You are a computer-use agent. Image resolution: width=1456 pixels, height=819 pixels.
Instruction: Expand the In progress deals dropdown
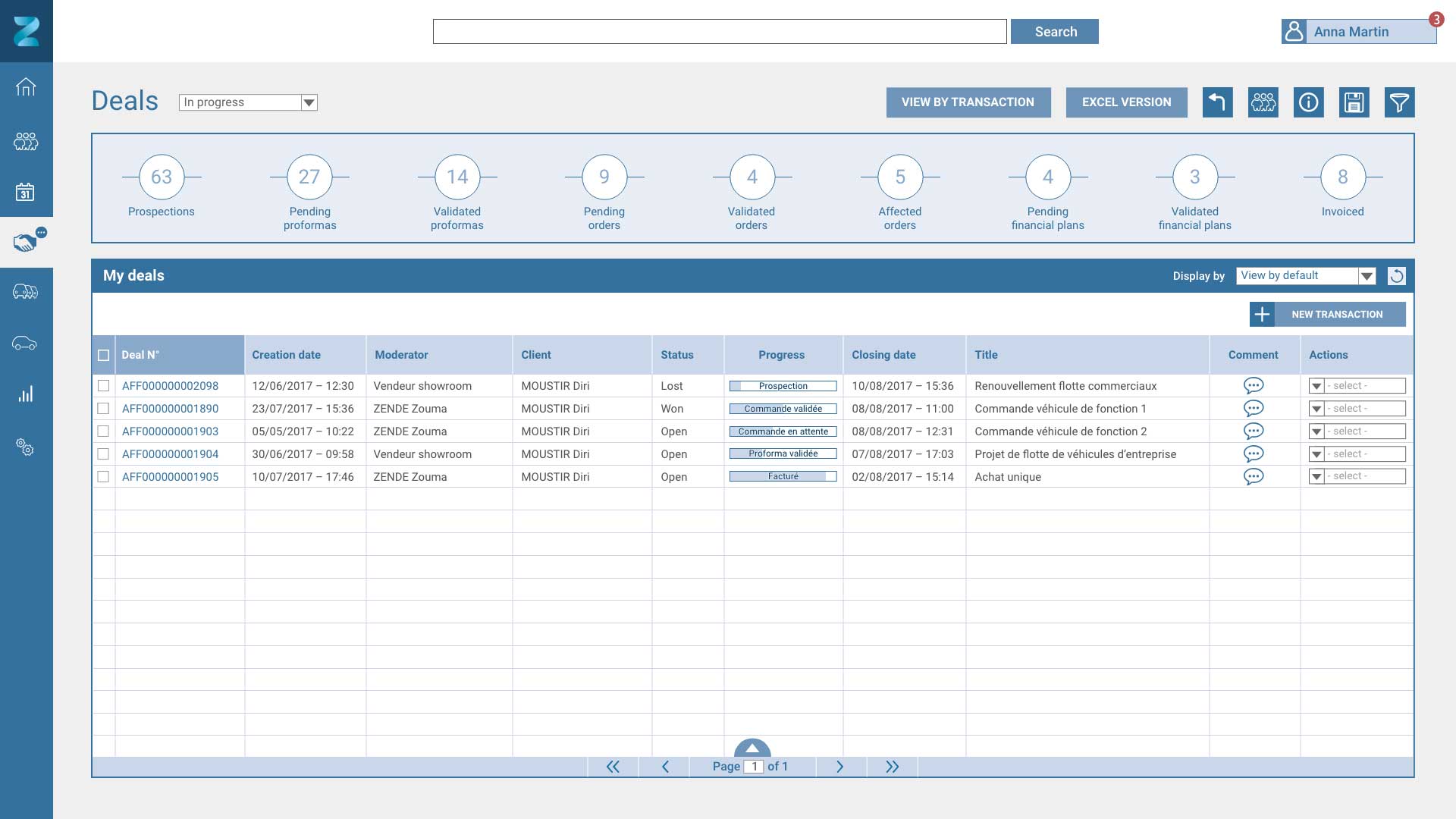[309, 102]
